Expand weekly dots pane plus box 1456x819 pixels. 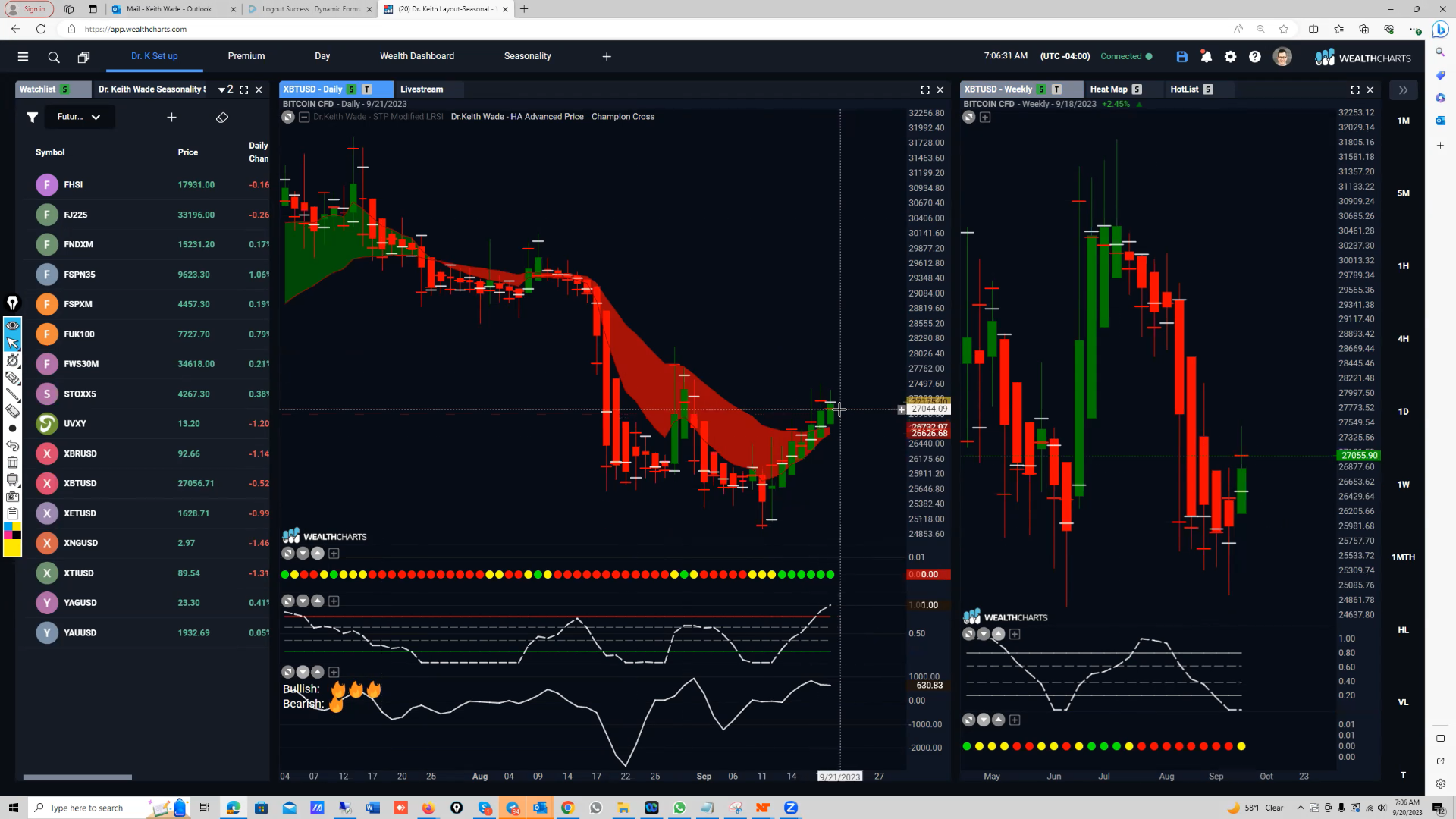click(x=1015, y=720)
